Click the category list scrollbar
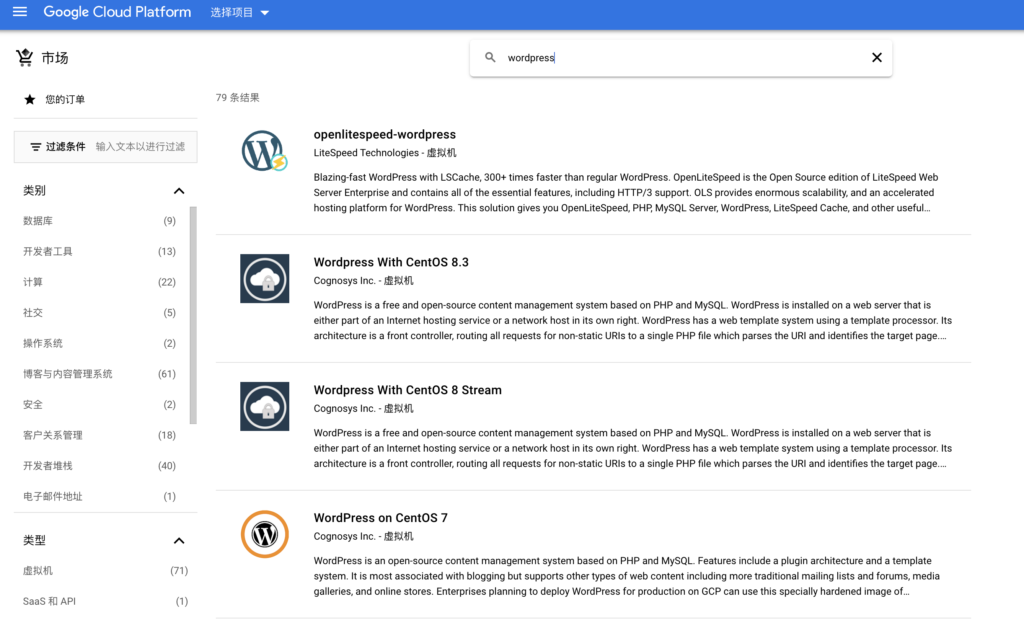Image resolution: width=1024 pixels, height=620 pixels. 193,315
